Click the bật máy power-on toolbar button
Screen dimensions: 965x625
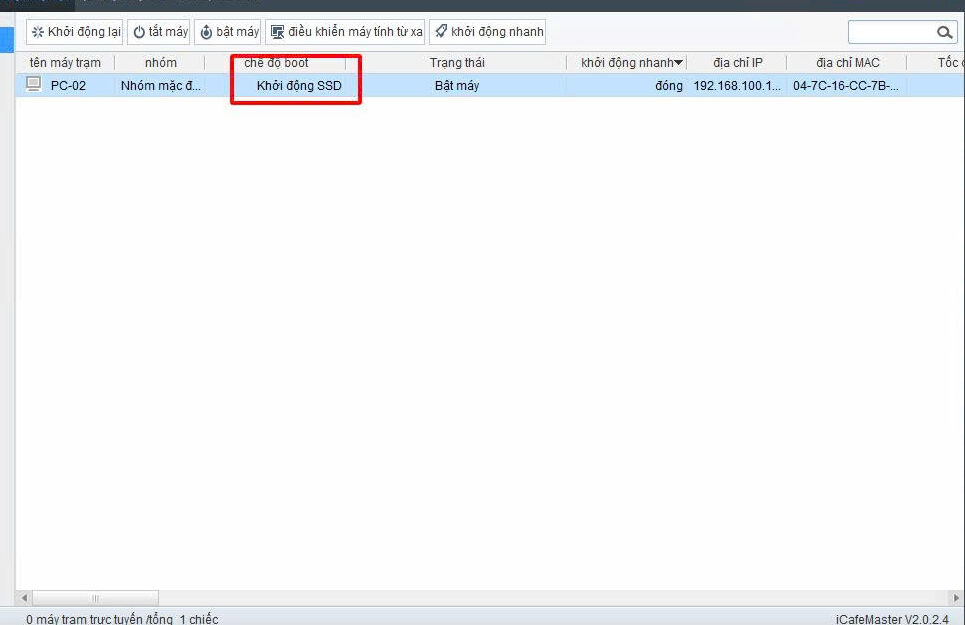click(228, 32)
